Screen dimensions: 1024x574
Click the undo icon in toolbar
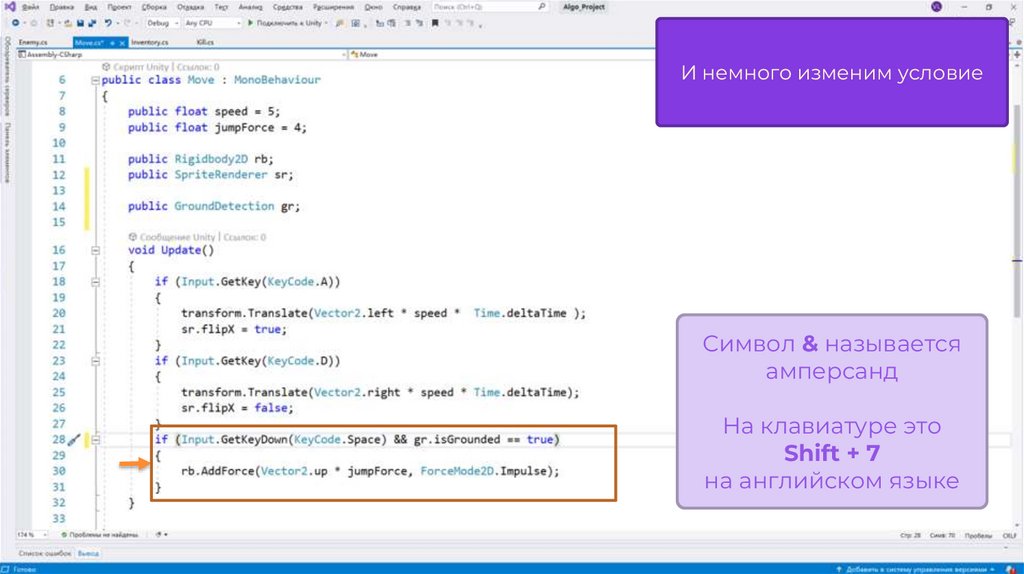pyautogui.click(x=108, y=23)
